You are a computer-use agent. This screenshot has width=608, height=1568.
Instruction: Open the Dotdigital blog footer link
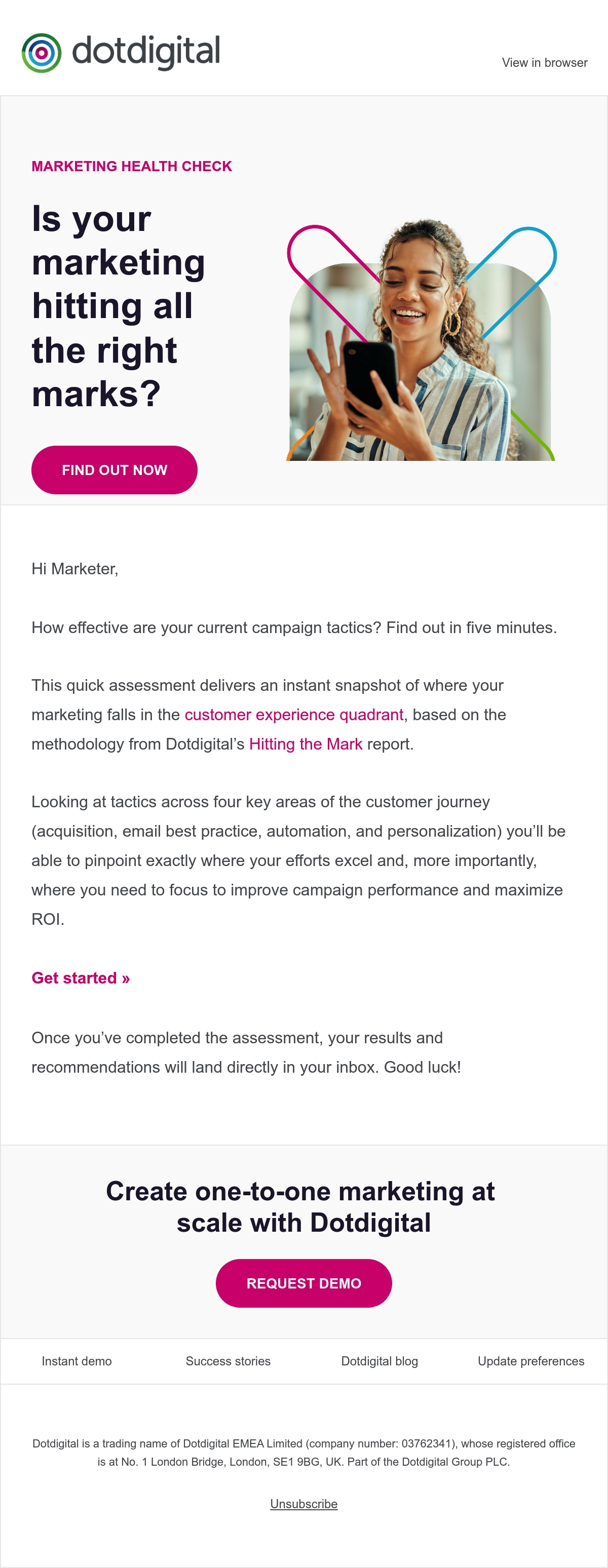point(379,1361)
